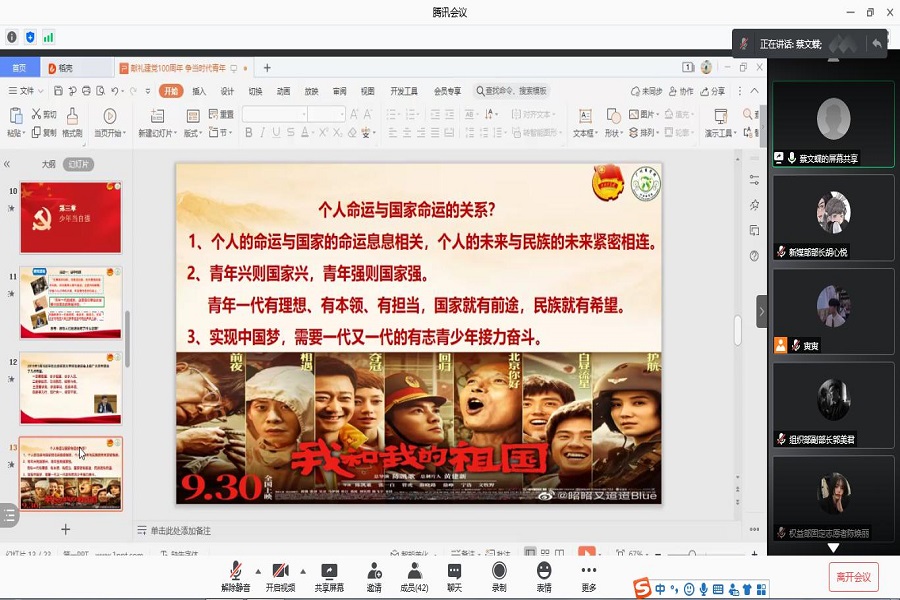Expand the audio options arrow beside mute
Screen dimensions: 900x600
click(x=258, y=571)
